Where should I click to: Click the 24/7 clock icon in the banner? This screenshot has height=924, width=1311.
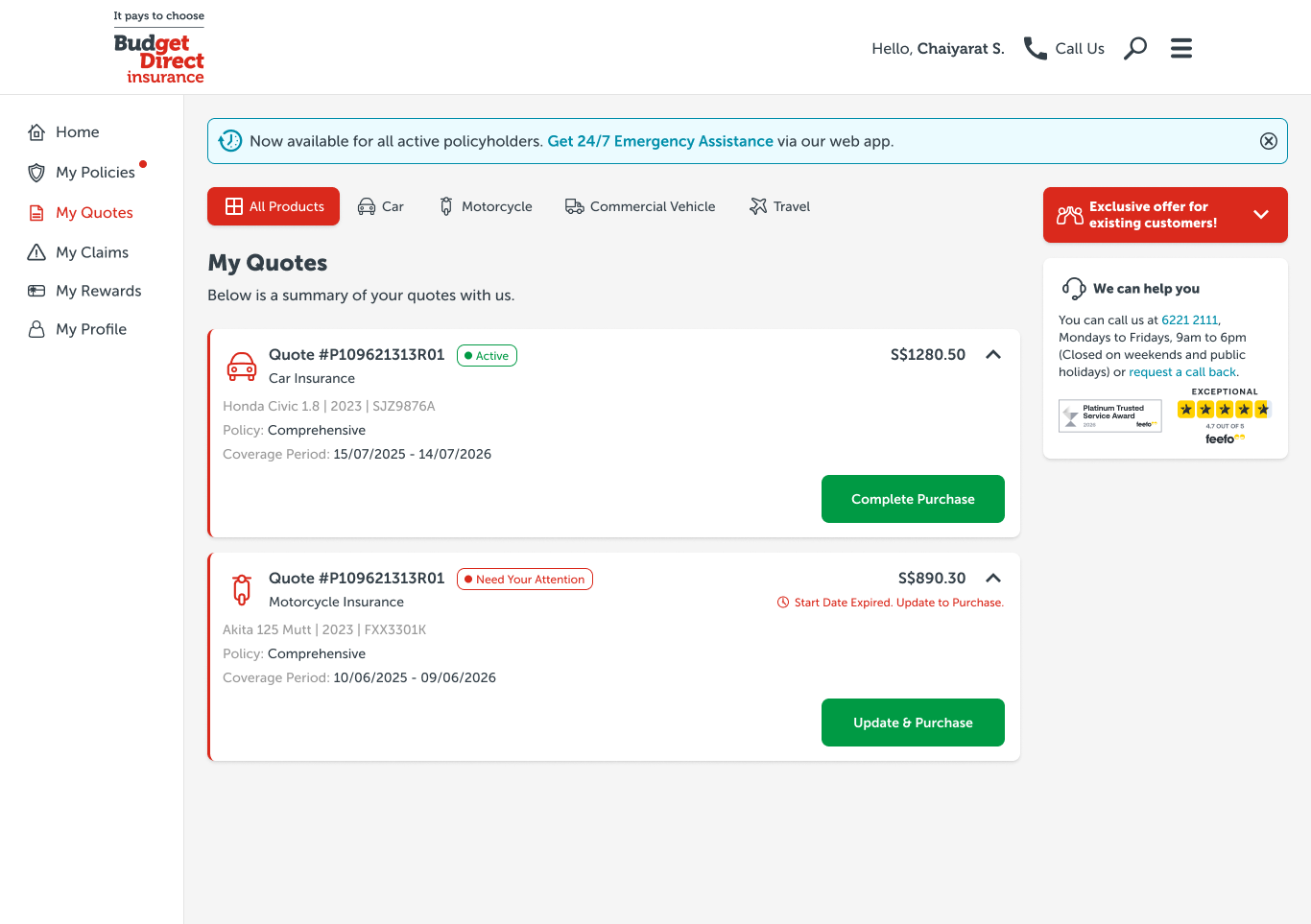coord(230,141)
